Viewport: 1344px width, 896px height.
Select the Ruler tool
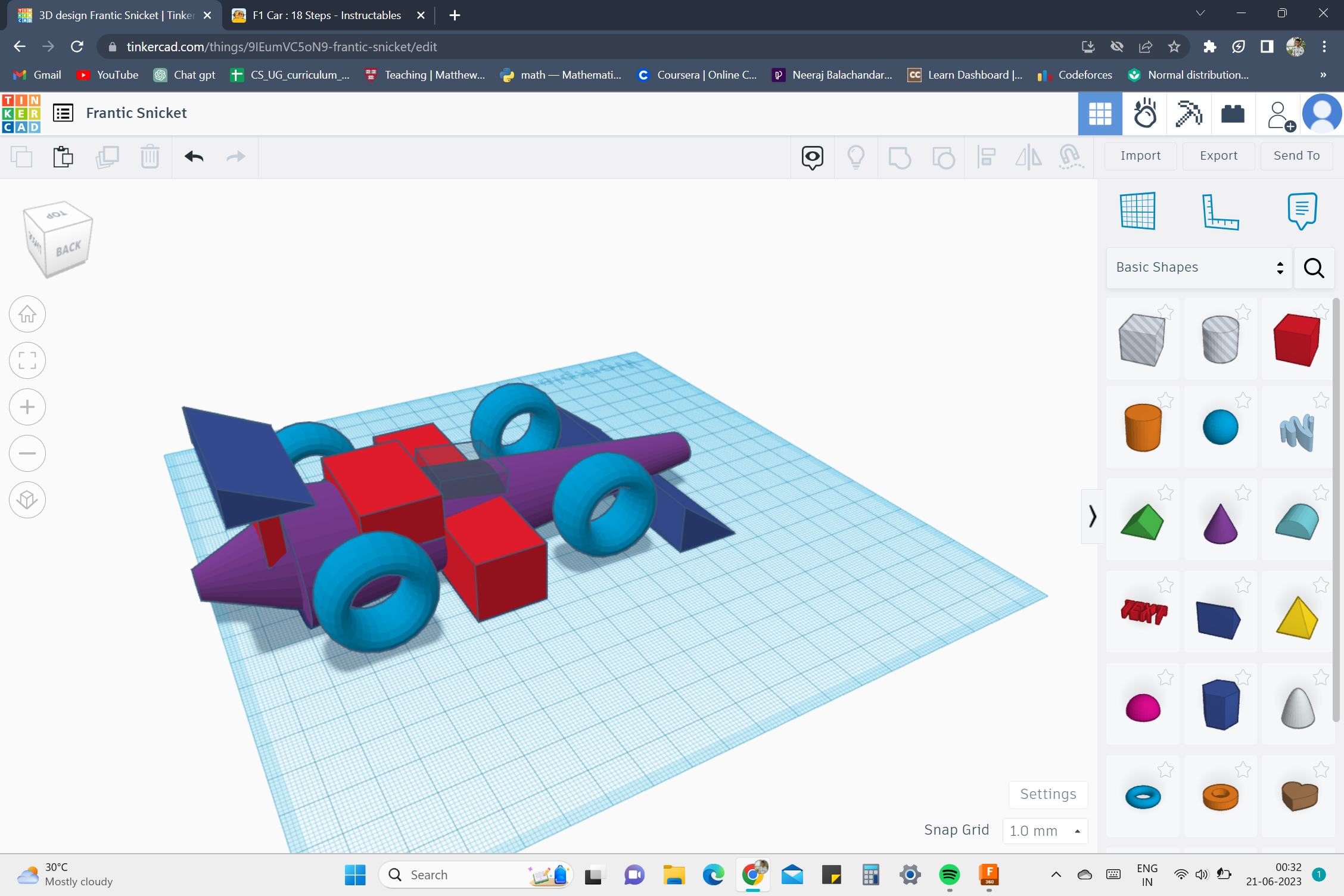pyautogui.click(x=1220, y=210)
